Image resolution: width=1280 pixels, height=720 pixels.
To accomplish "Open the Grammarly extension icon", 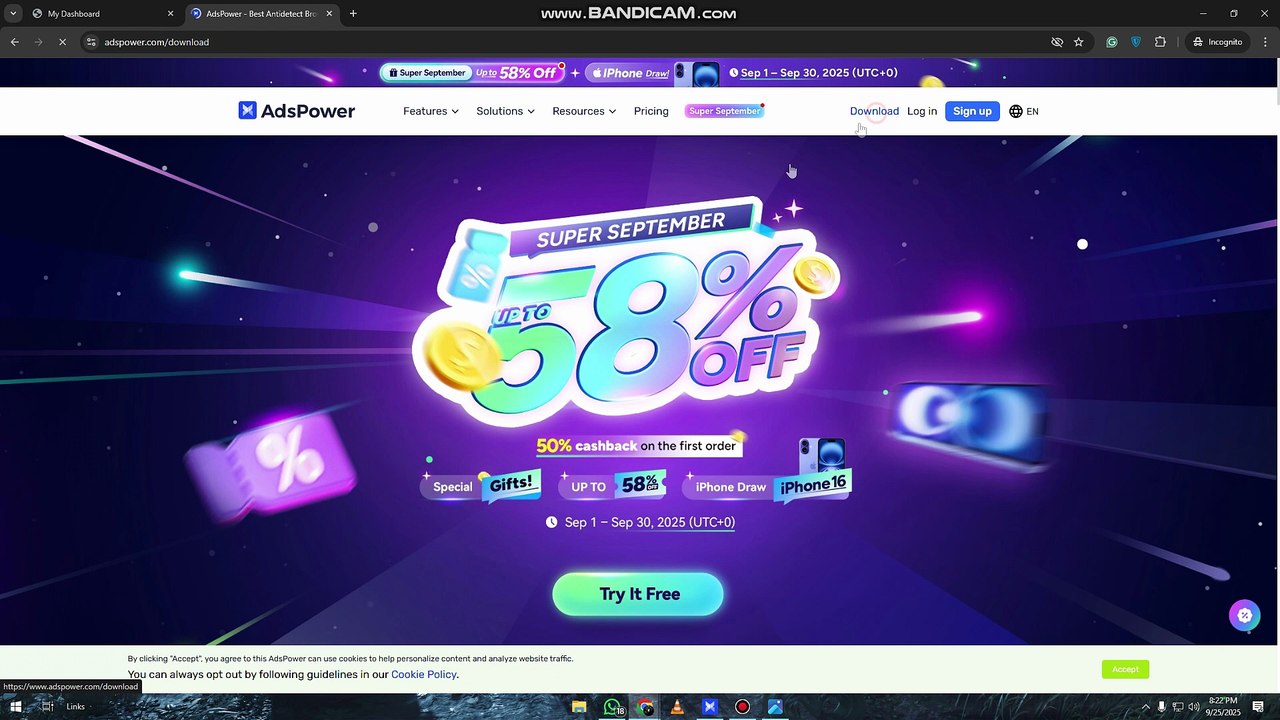I will (x=1112, y=42).
